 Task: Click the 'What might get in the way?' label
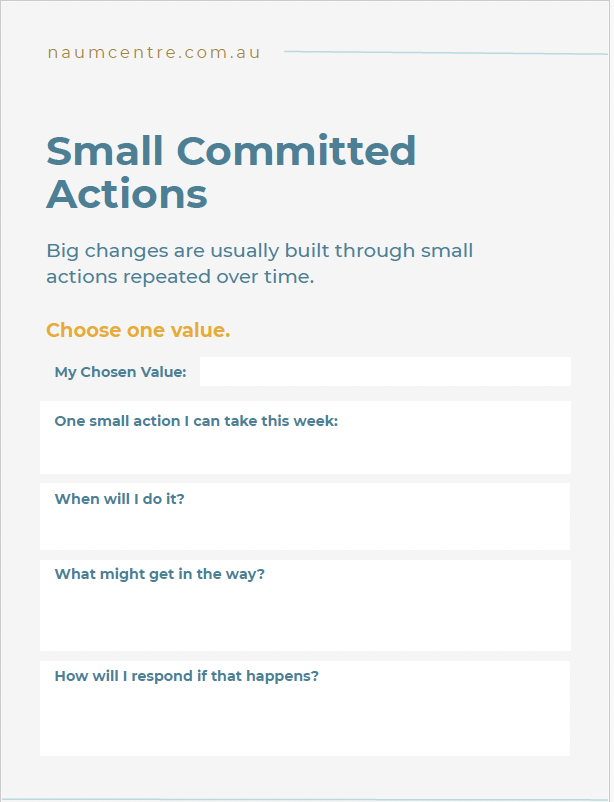point(160,574)
